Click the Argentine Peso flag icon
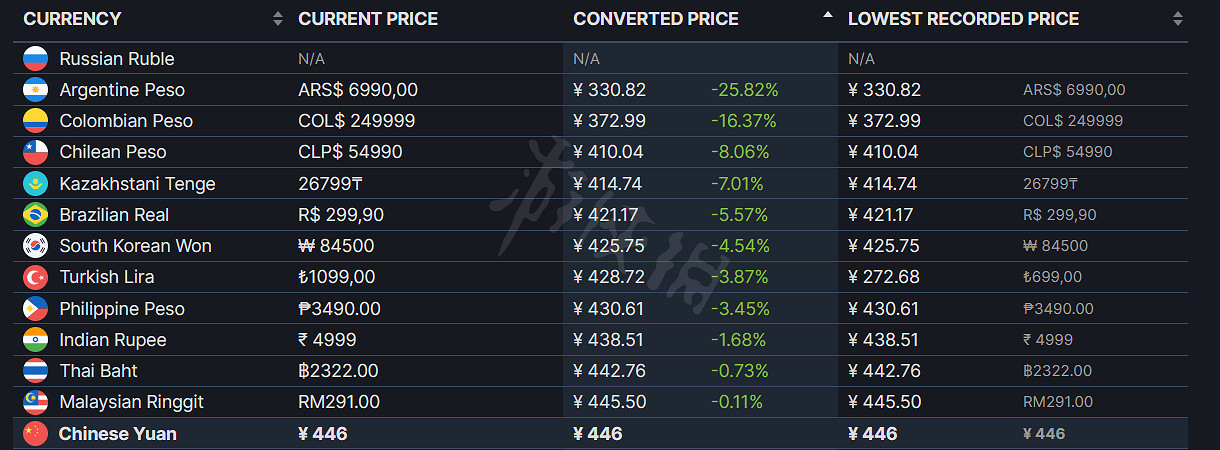 pos(36,90)
